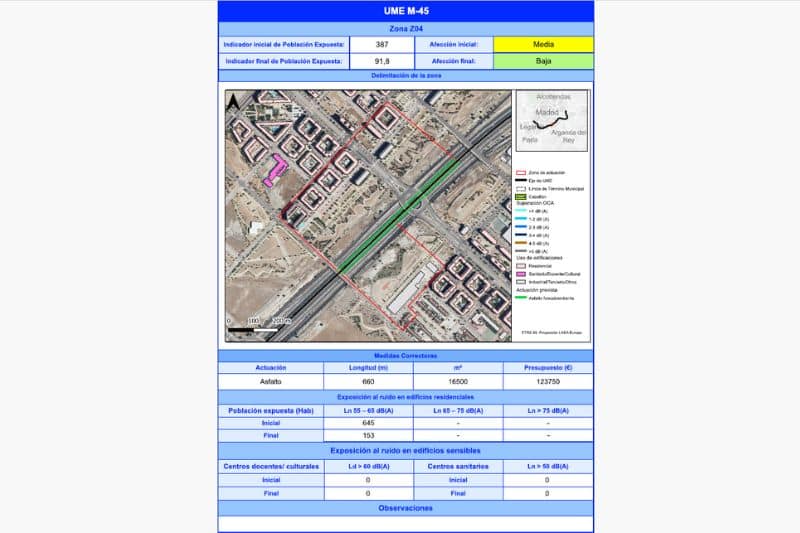
Task: Select the final population value "153"
Action: (x=368, y=436)
